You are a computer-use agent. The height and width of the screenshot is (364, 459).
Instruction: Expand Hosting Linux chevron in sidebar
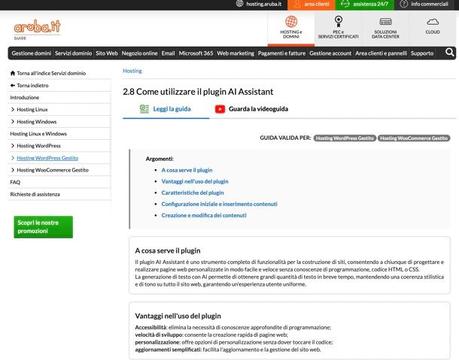coord(13,109)
